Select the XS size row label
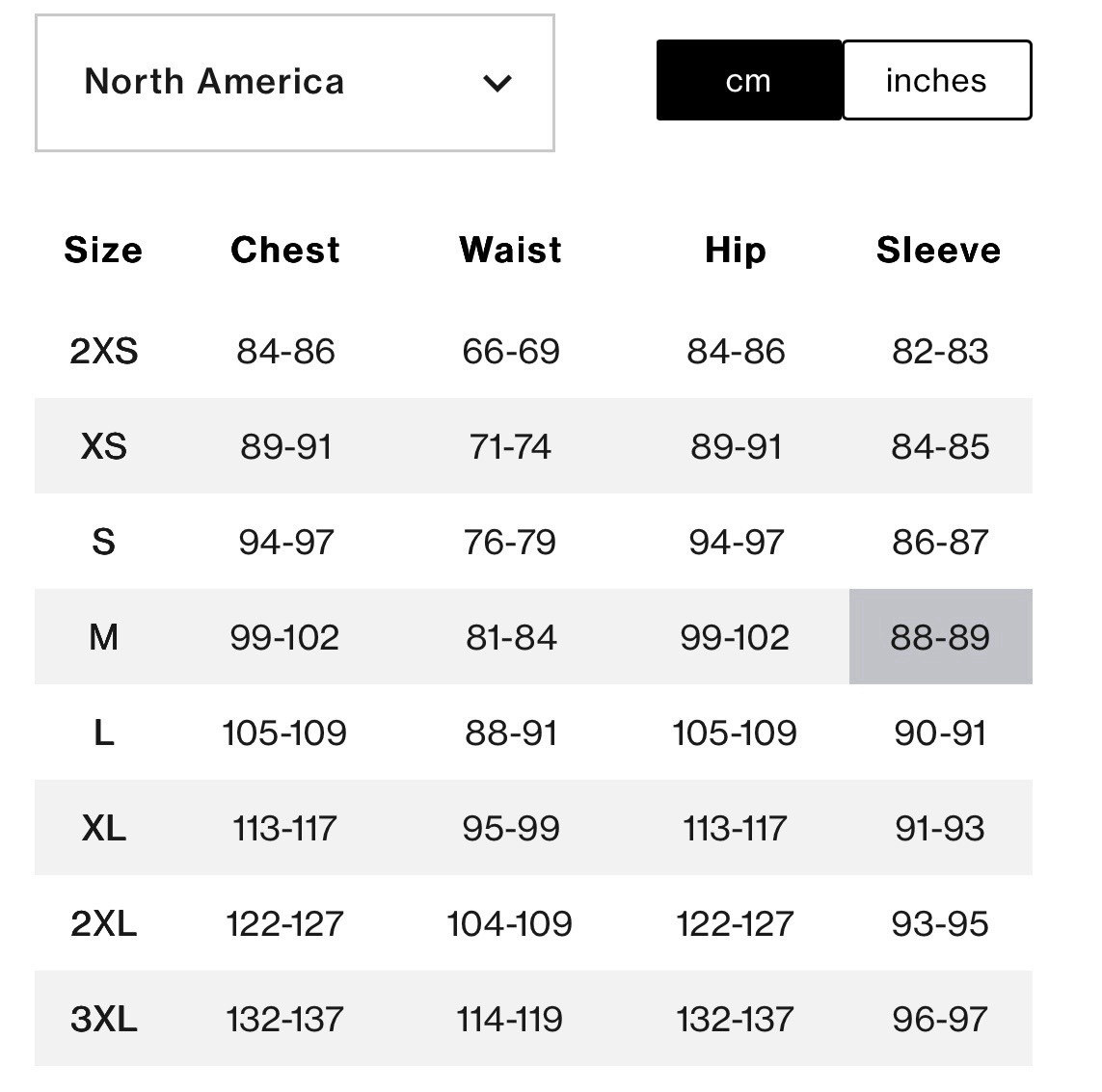The height and width of the screenshot is (1092, 1102). pos(104,446)
